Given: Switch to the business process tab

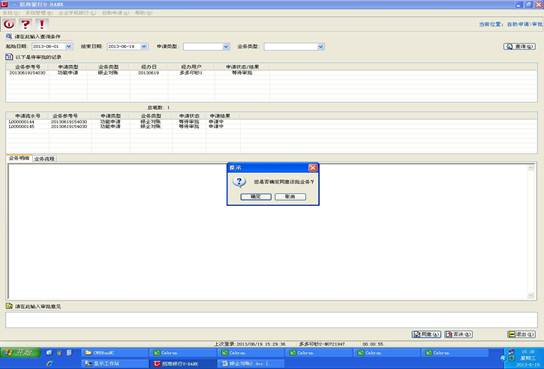Looking at the screenshot, I should click(x=44, y=158).
